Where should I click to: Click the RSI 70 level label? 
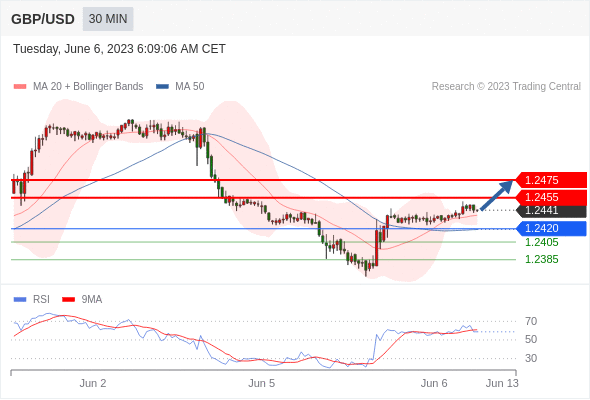(531, 321)
